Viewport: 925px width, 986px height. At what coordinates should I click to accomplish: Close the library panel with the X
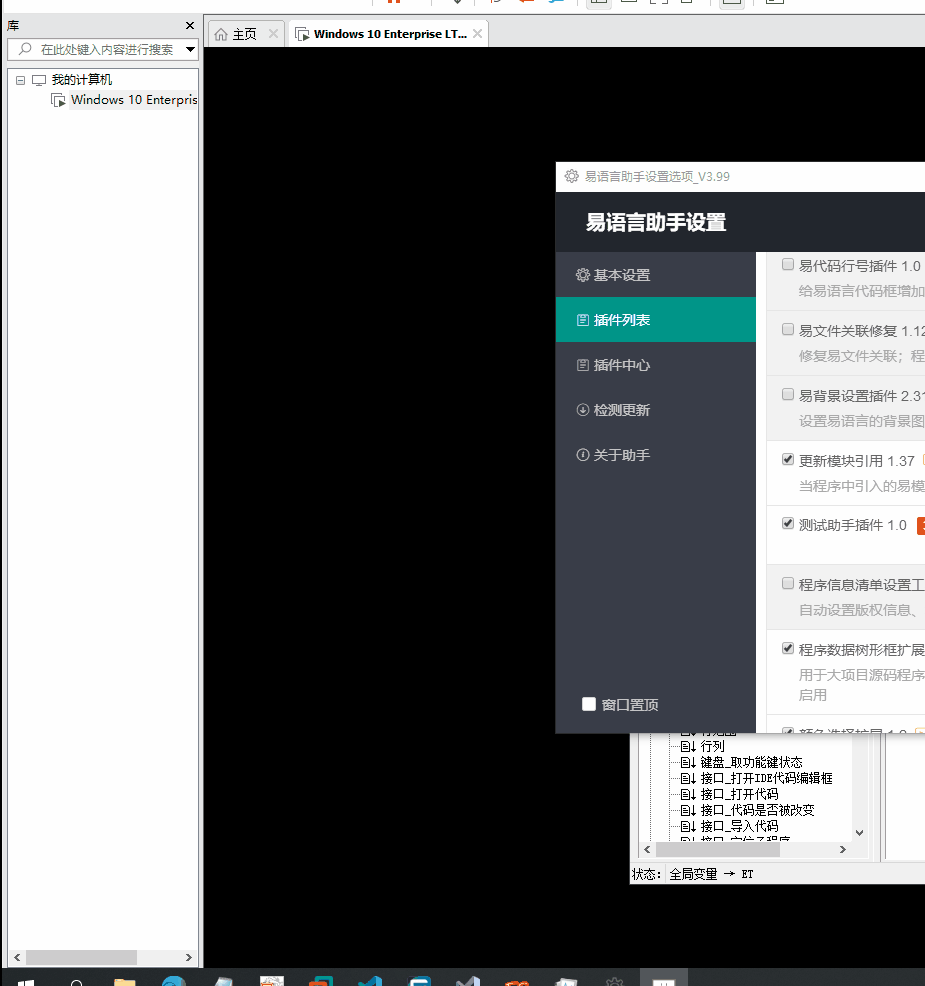pos(190,25)
